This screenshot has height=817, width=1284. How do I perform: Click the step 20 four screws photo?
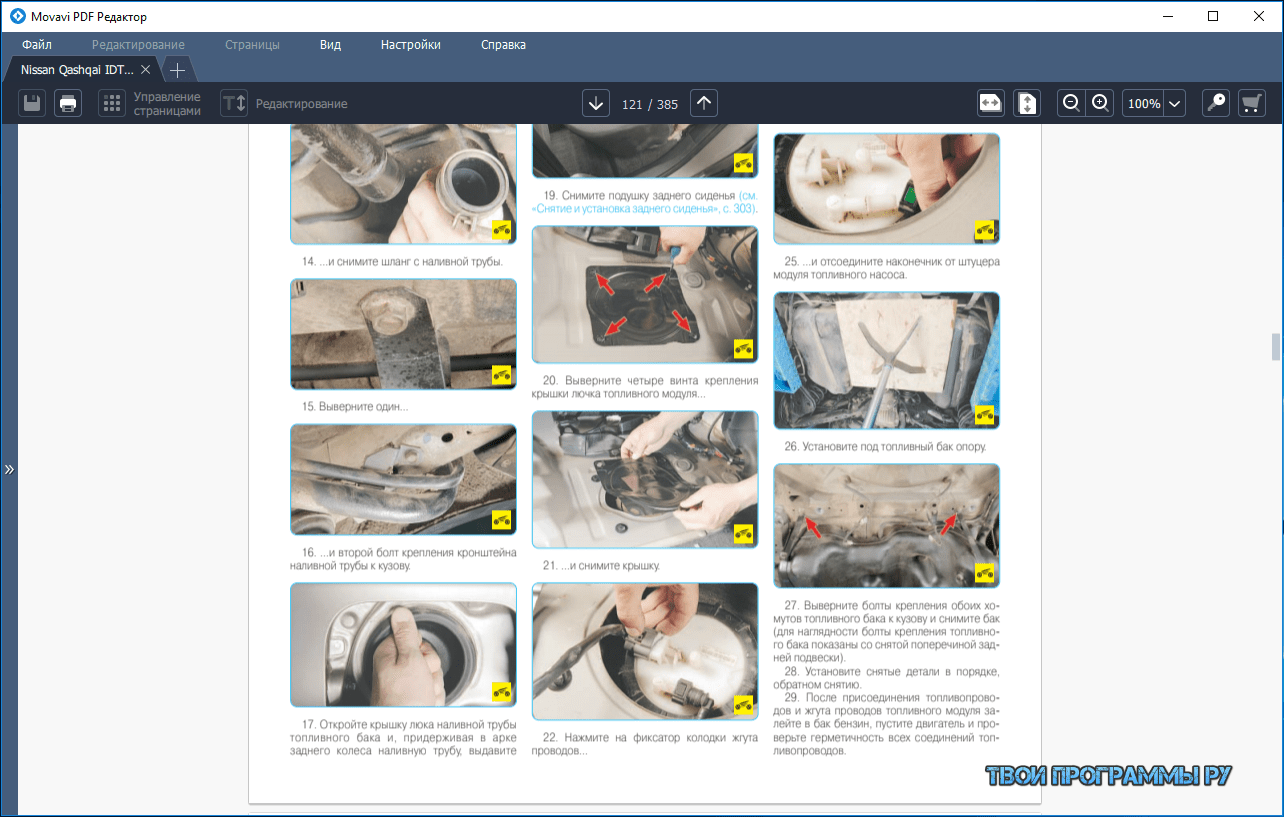pos(645,294)
